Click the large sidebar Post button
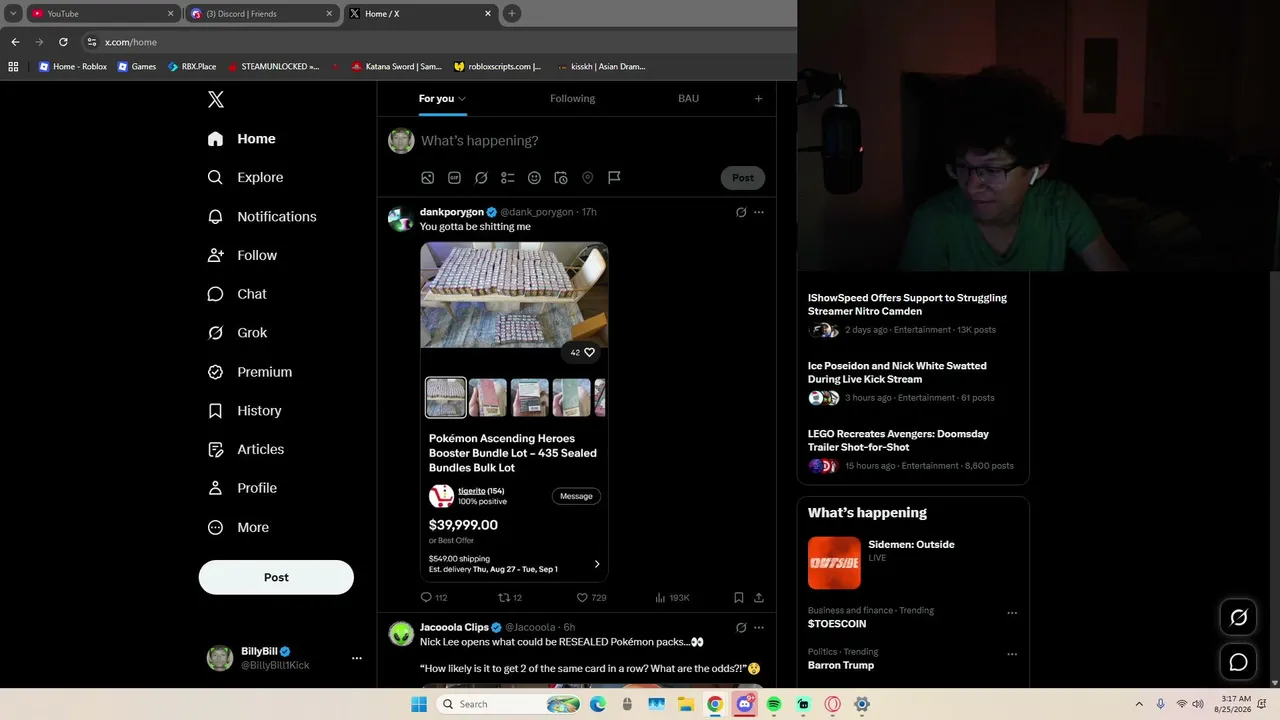The height and width of the screenshot is (720, 1280). (276, 577)
